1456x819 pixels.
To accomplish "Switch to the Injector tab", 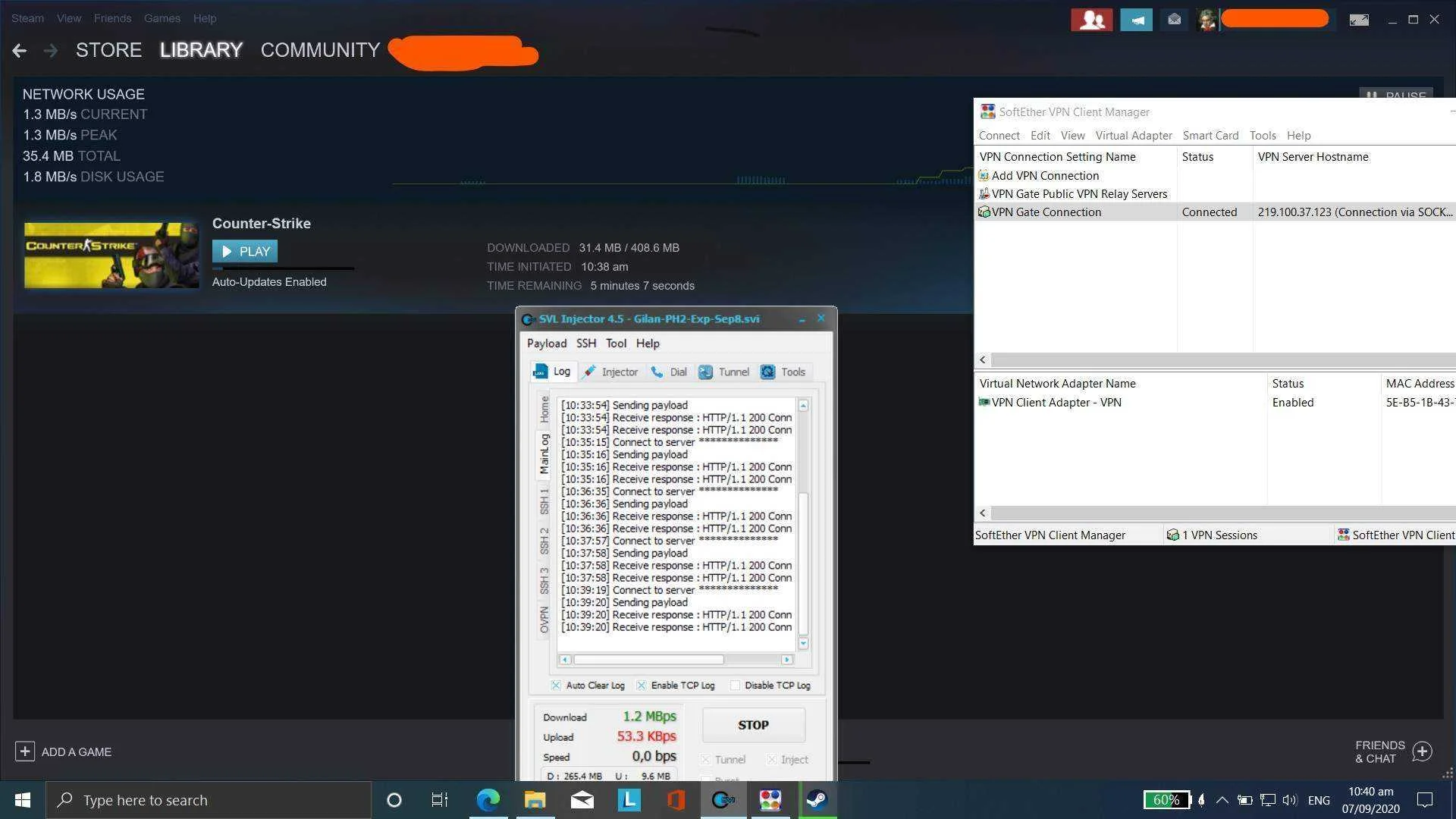I will [610, 372].
